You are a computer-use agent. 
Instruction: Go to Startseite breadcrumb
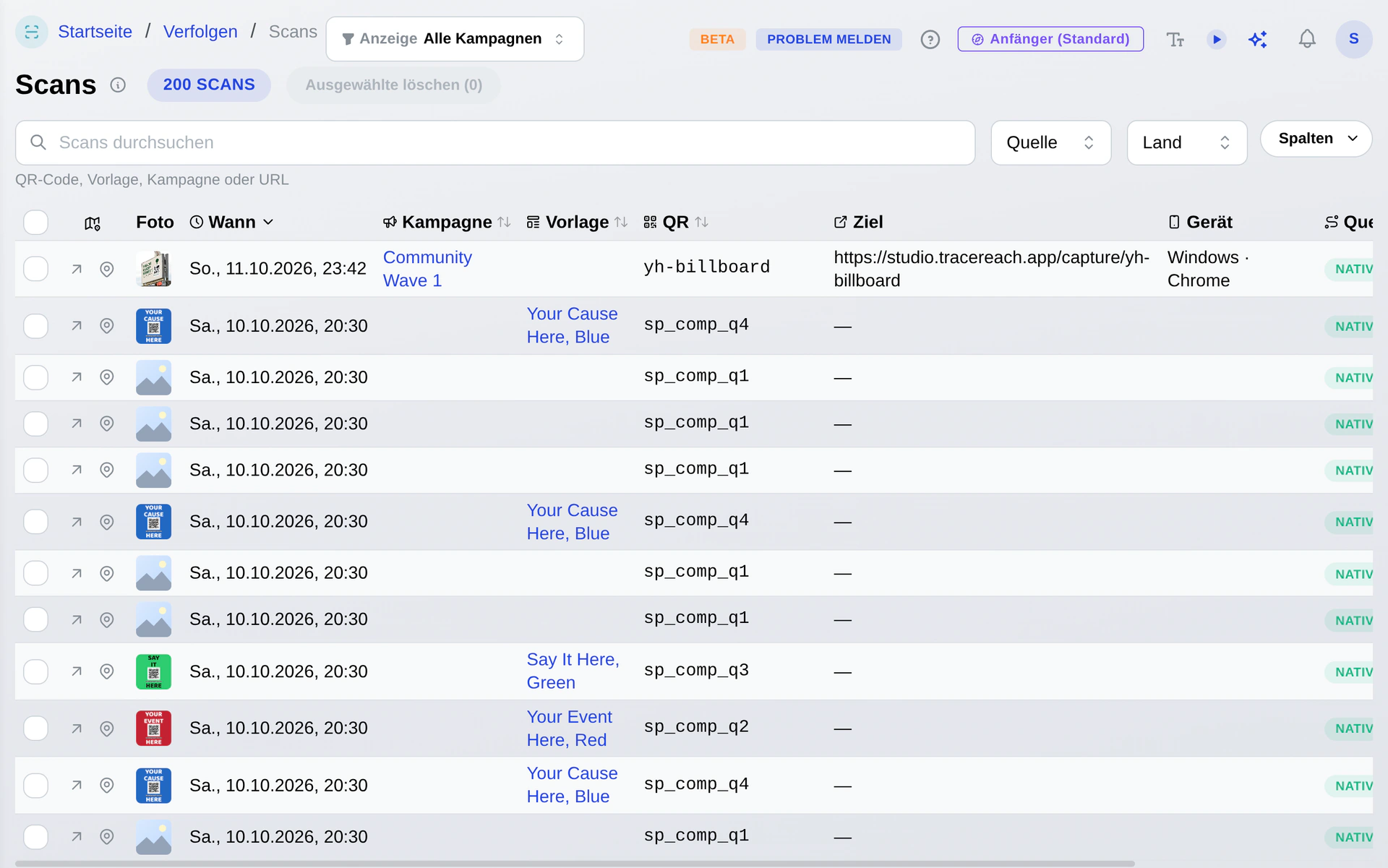(x=95, y=32)
